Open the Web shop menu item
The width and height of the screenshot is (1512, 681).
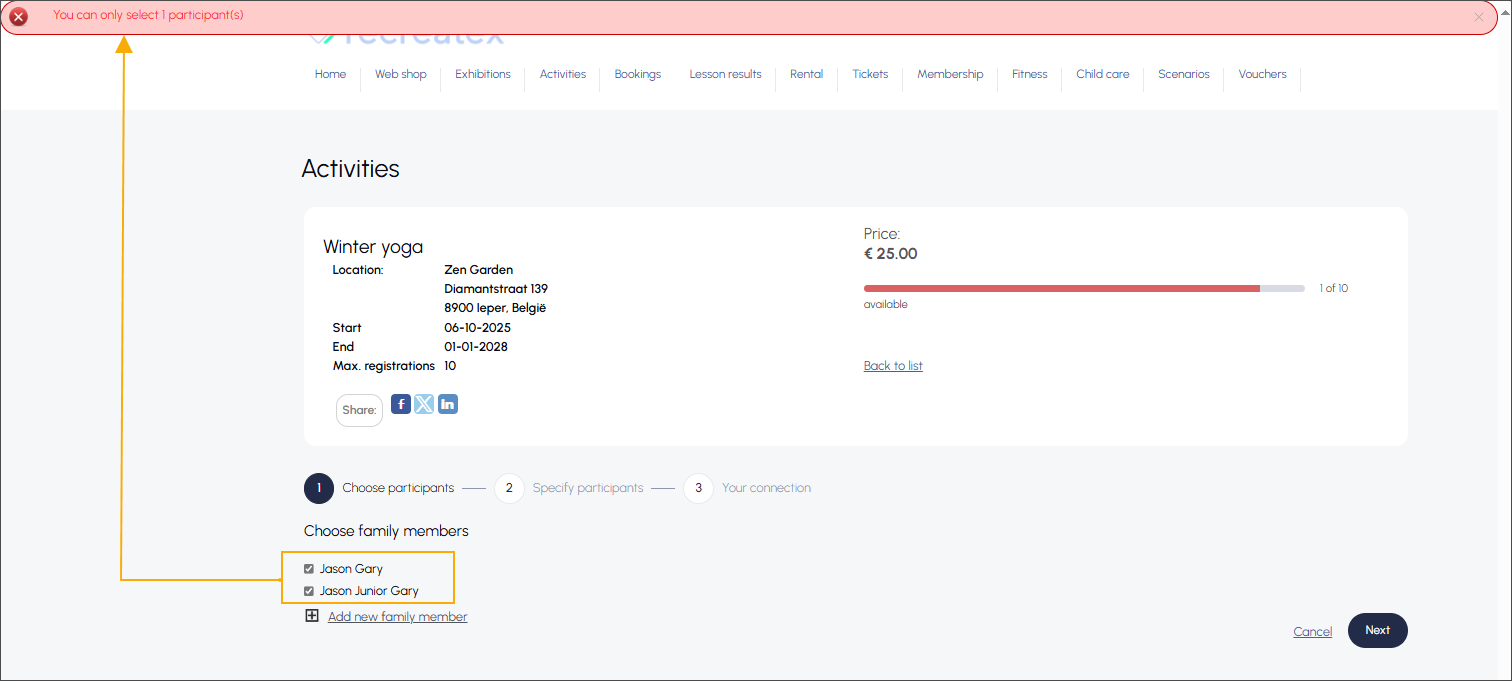click(400, 74)
